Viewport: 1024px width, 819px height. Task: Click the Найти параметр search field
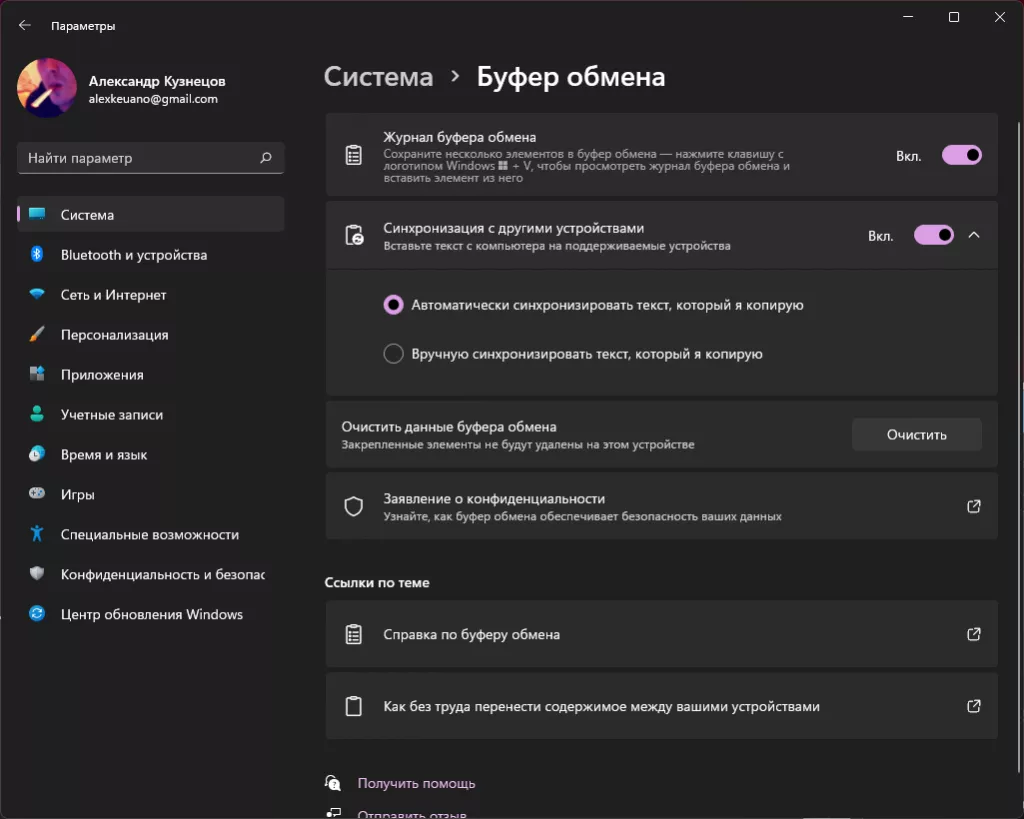click(140, 158)
